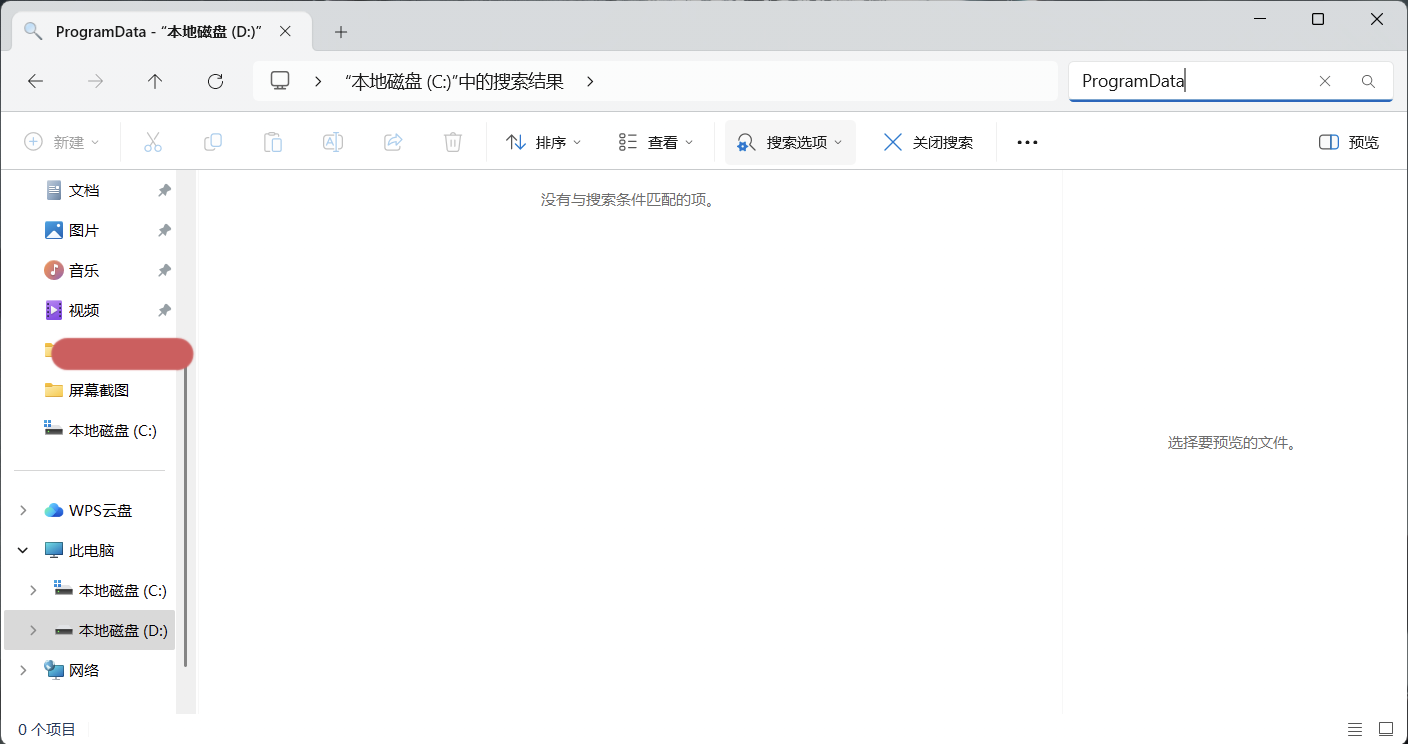Maximize the File Explorer window

point(1318,20)
